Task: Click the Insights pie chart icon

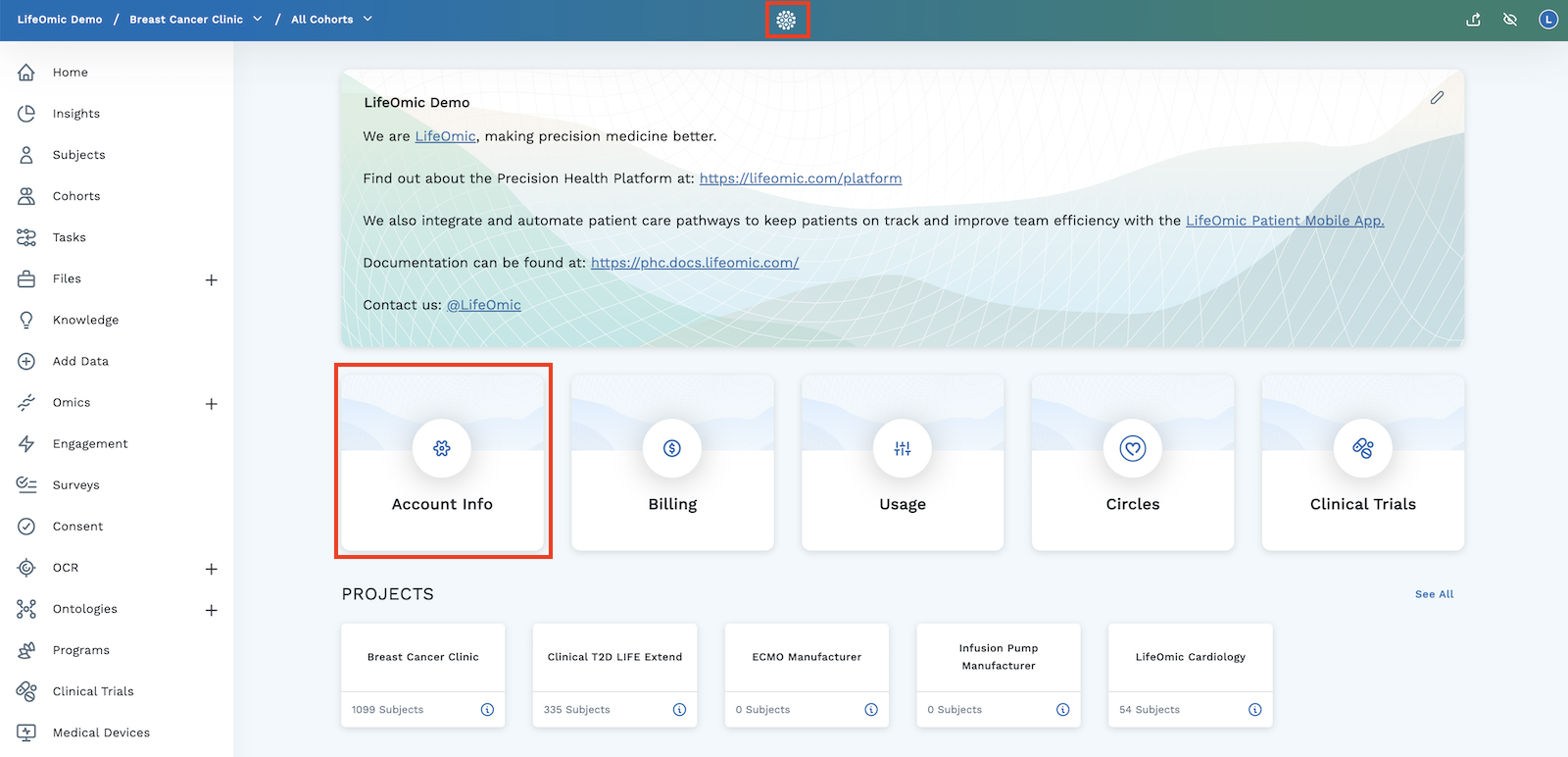Action: [26, 114]
